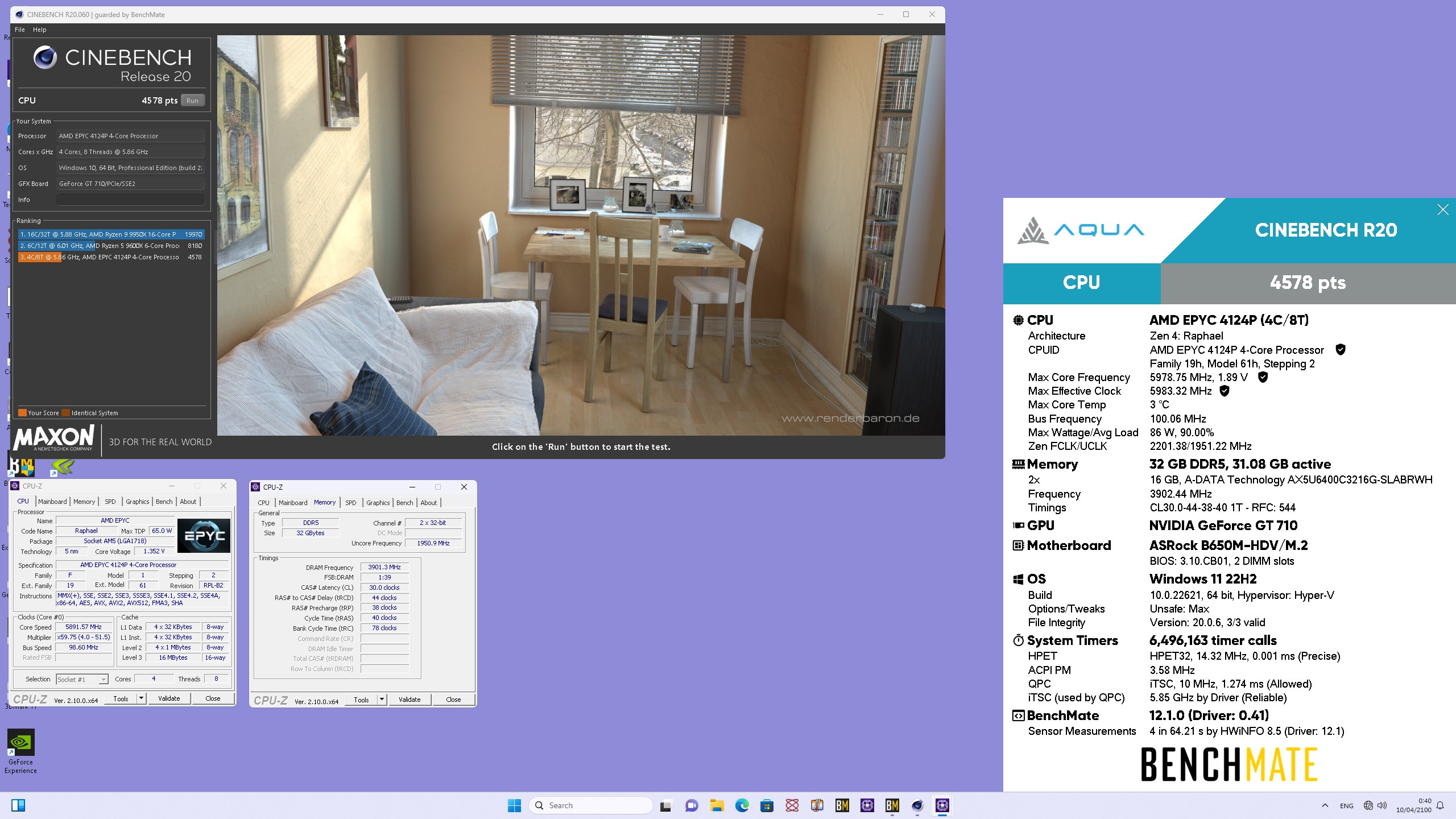The image size is (1456, 819).
Task: Click the taskbar Search box
Action: tap(590, 805)
